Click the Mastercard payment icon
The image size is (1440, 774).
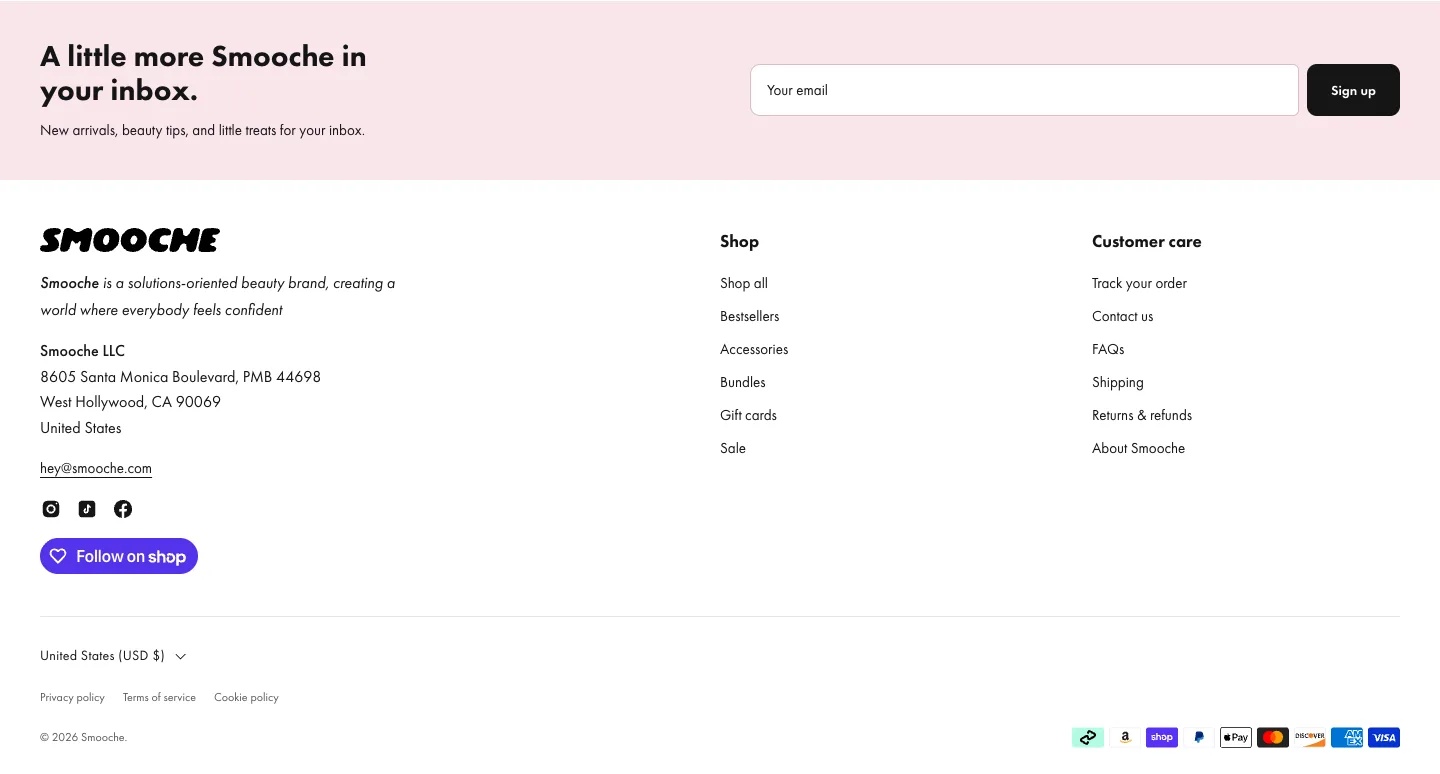(x=1273, y=738)
